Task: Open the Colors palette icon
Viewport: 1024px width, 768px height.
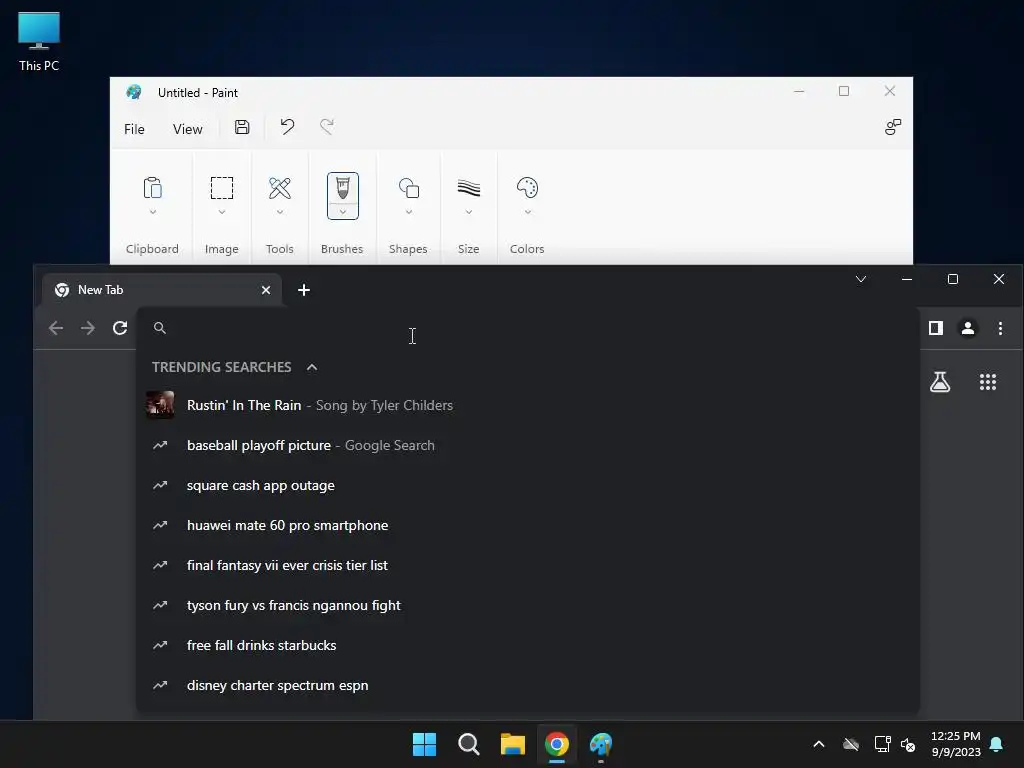Action: pyautogui.click(x=527, y=188)
